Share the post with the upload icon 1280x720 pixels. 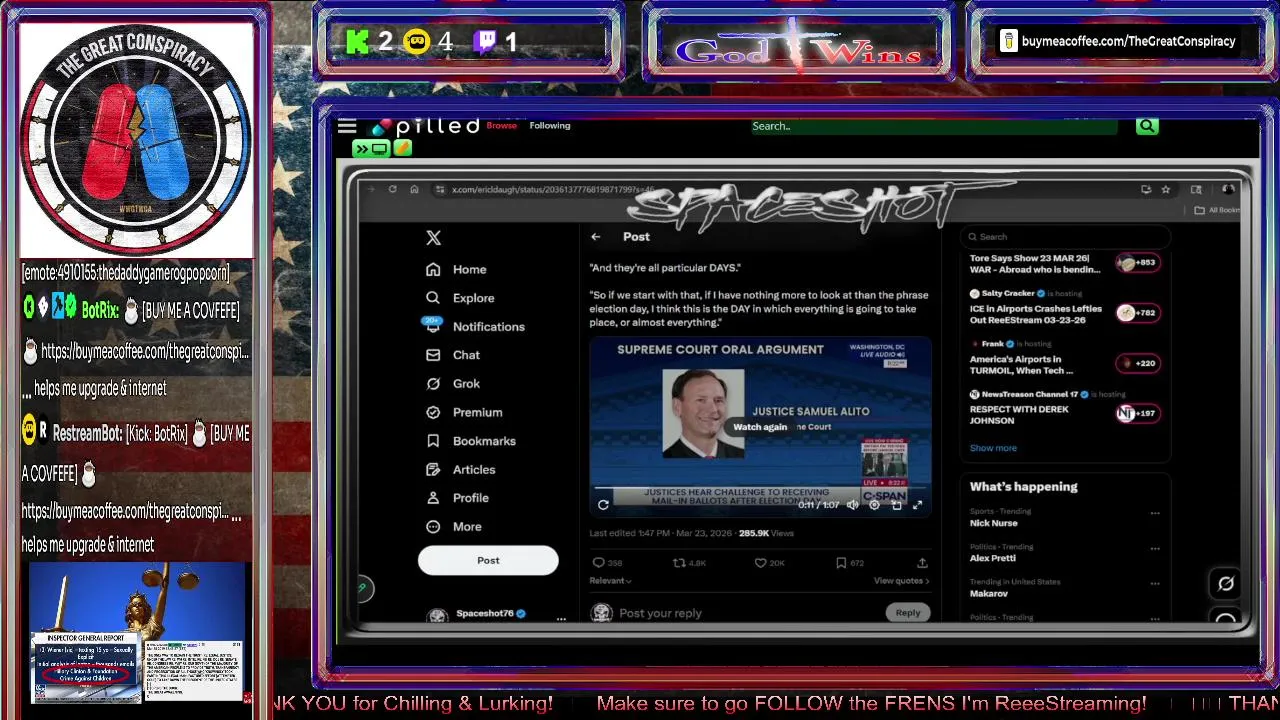921,563
